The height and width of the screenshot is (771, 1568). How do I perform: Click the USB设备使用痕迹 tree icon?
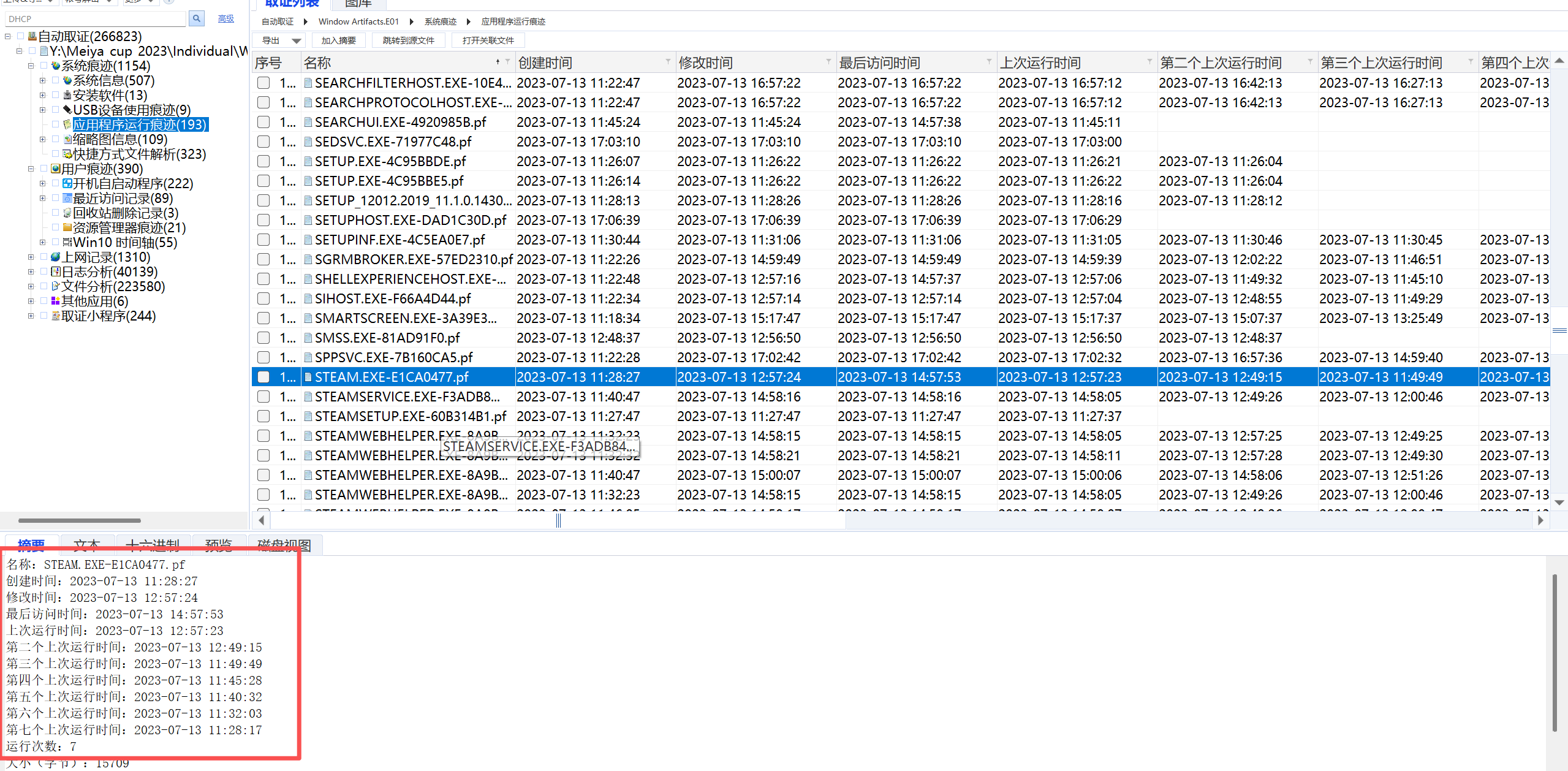coord(67,110)
